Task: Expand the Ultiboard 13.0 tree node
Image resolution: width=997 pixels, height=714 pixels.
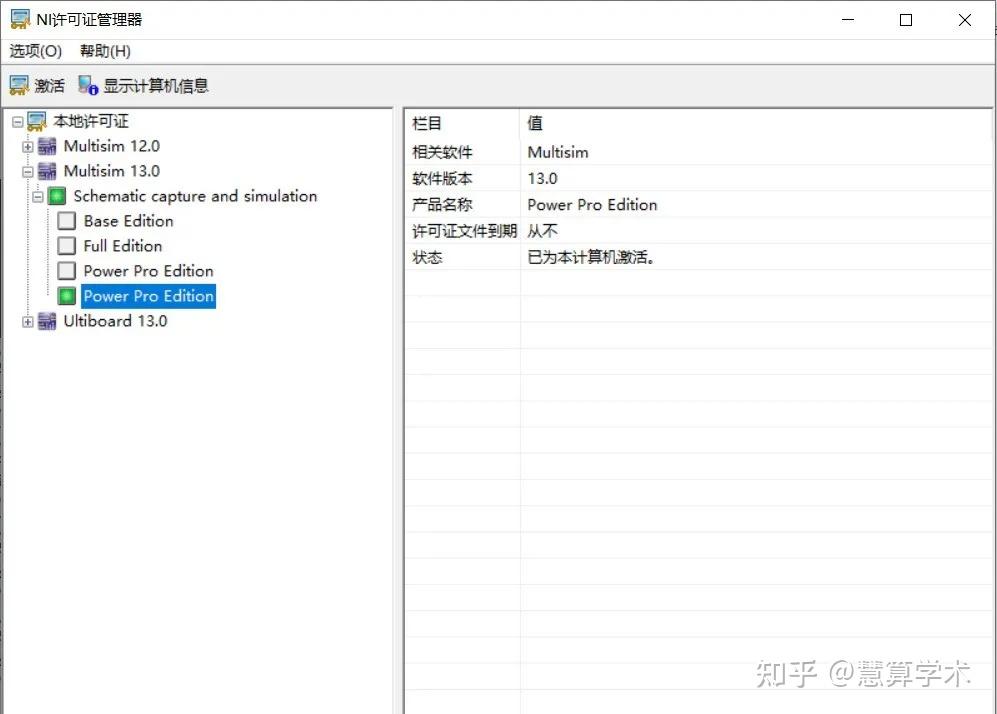Action: click(26, 321)
